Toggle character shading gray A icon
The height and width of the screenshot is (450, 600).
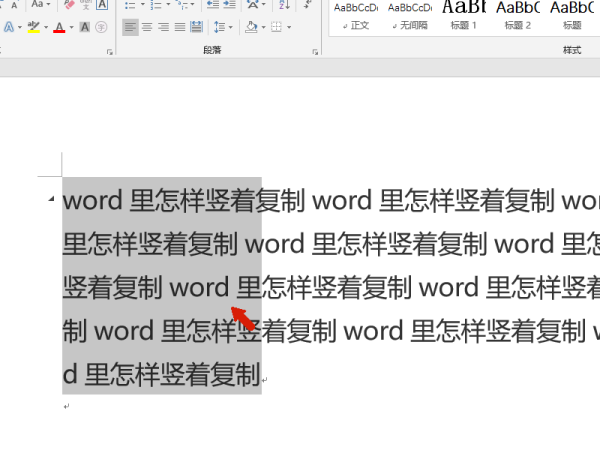[85, 27]
